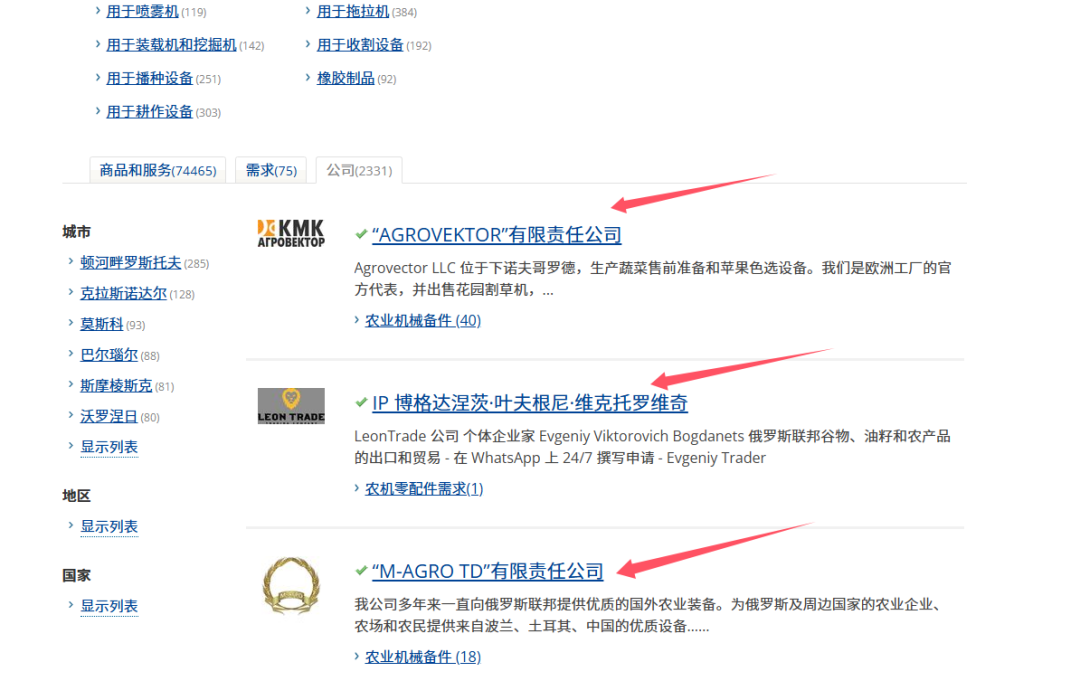Open the 用于拖拉机 category link
This screenshot has height=681, width=1080.
coord(353,12)
